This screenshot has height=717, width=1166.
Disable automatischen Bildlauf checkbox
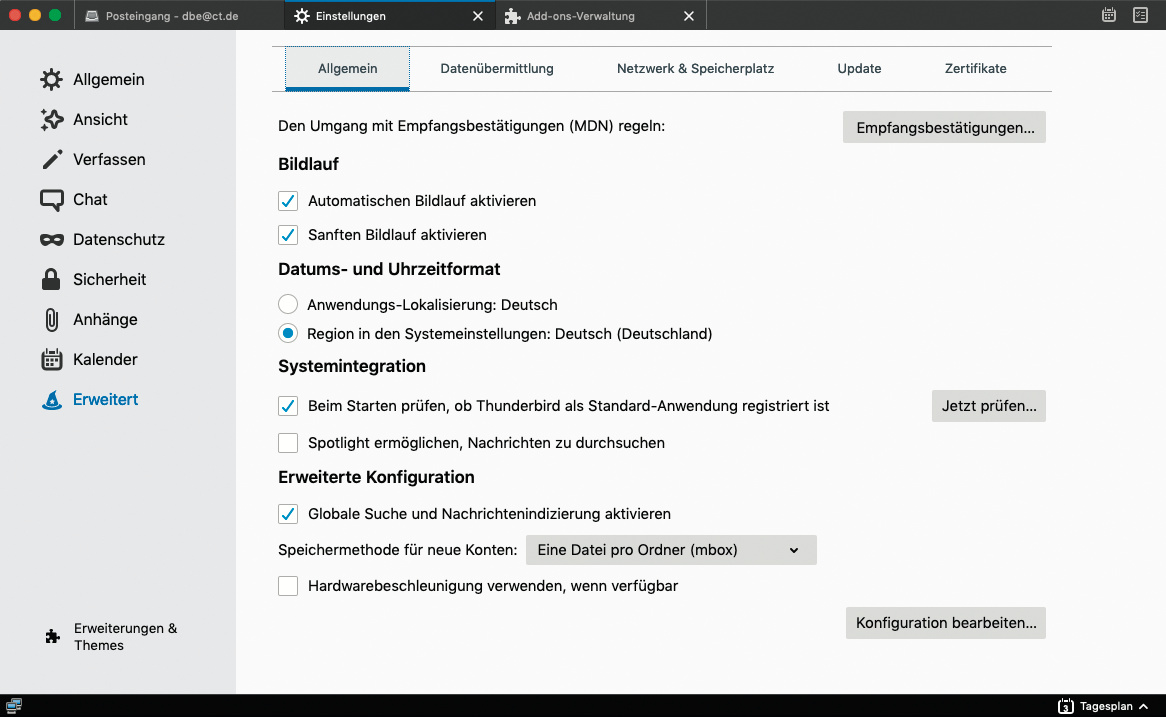pos(288,201)
